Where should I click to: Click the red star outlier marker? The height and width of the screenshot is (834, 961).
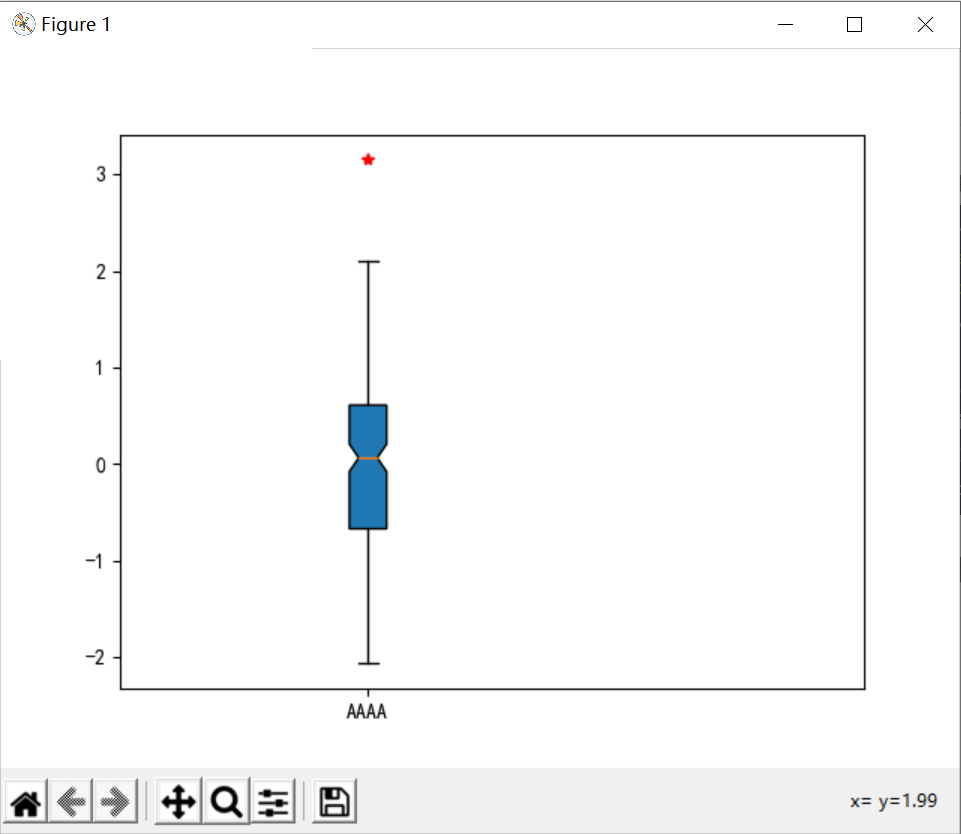click(x=367, y=158)
